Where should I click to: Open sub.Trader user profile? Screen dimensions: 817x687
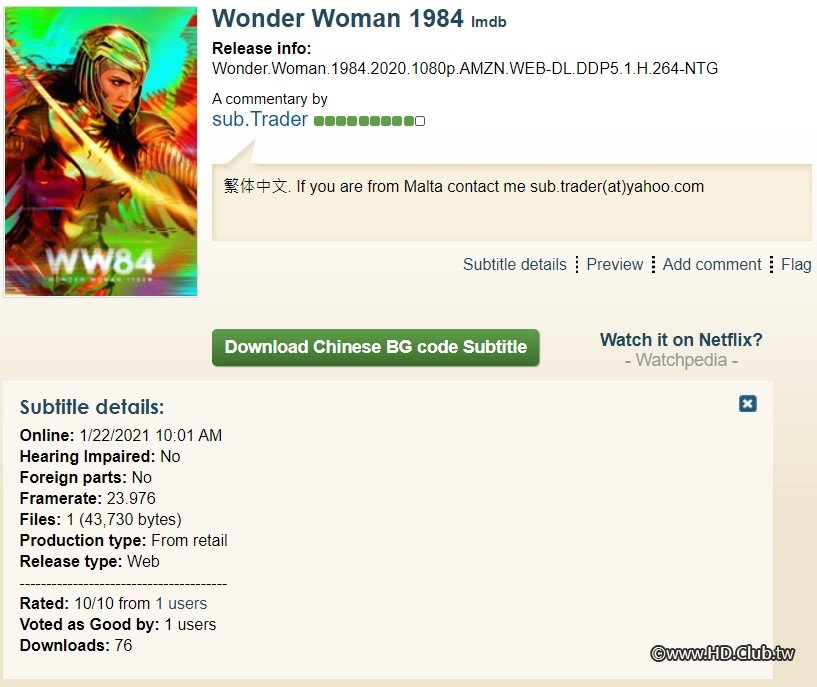259,119
